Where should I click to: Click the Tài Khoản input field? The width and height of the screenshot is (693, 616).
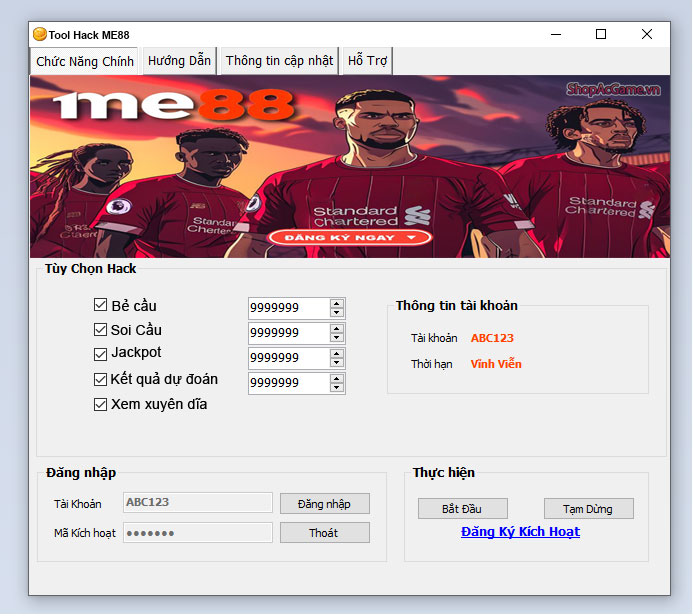pos(198,502)
